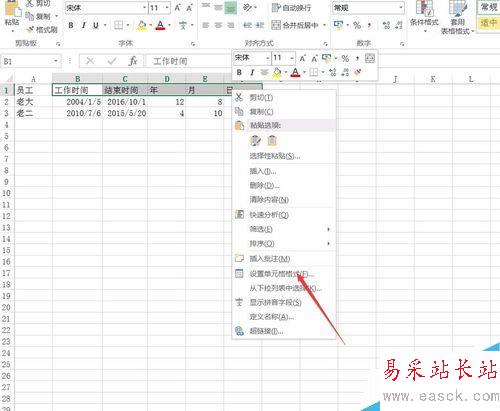
Task: Click the Insert Function fx button
Action: (133, 61)
